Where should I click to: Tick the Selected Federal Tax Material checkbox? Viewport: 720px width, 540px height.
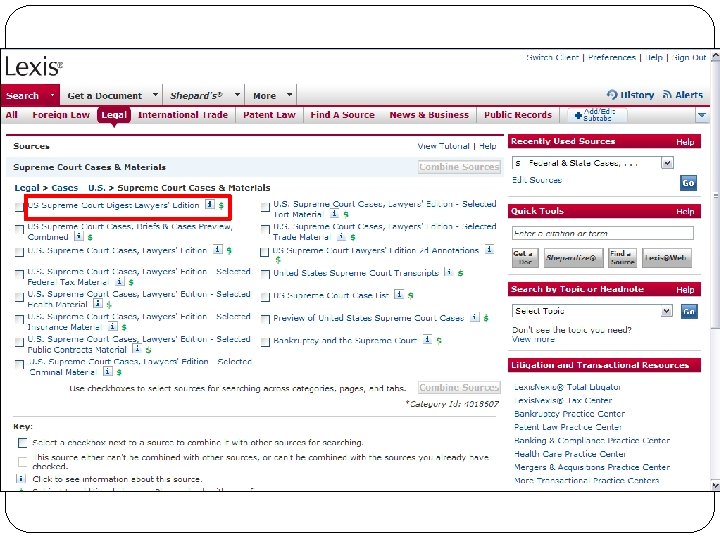[x=19, y=274]
